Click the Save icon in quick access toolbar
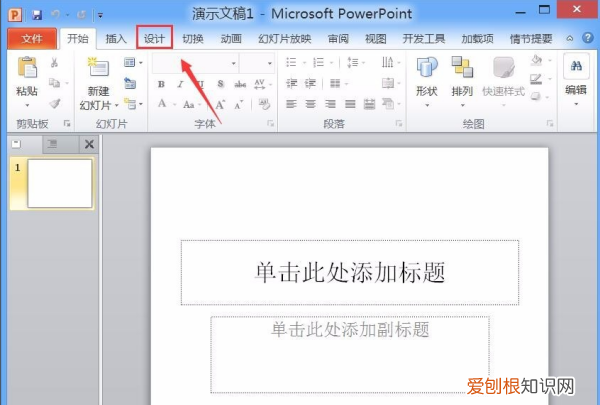The image size is (600, 405). [37, 15]
